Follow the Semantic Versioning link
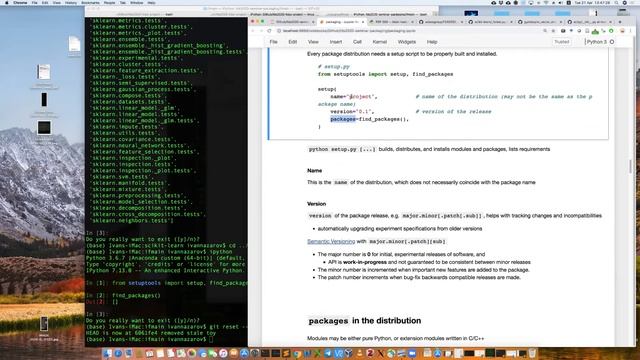The width and height of the screenshot is (640, 360). 331,241
